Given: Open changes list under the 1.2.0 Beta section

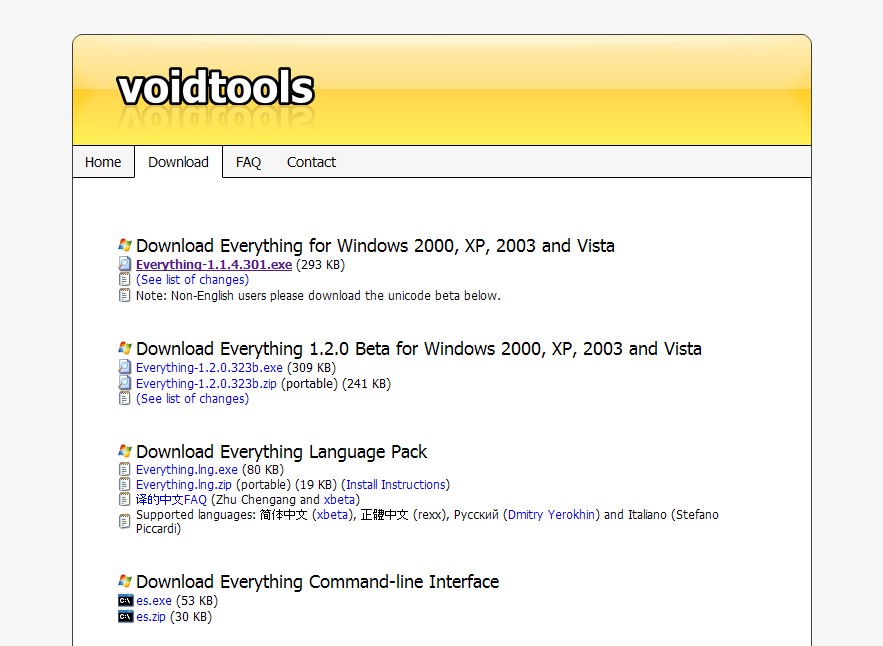Looking at the screenshot, I should coord(192,399).
